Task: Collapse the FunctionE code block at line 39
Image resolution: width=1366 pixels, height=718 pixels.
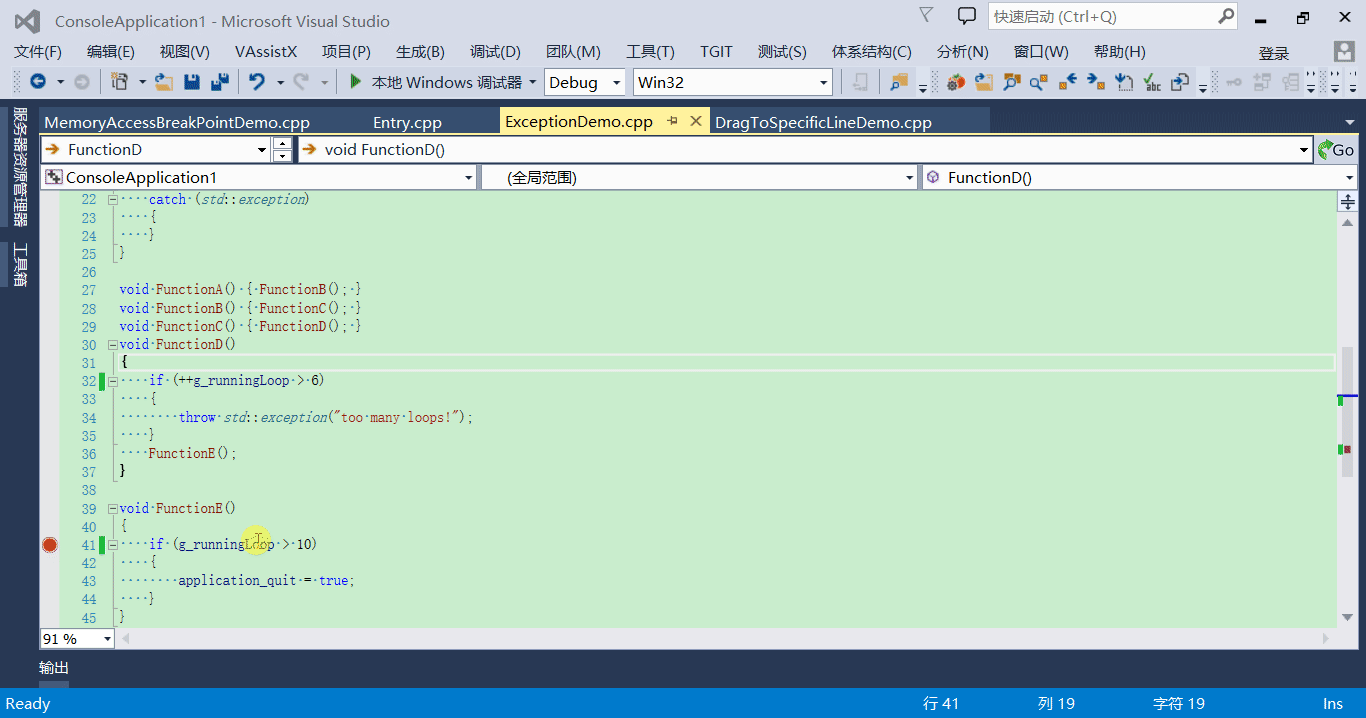Action: 112,508
